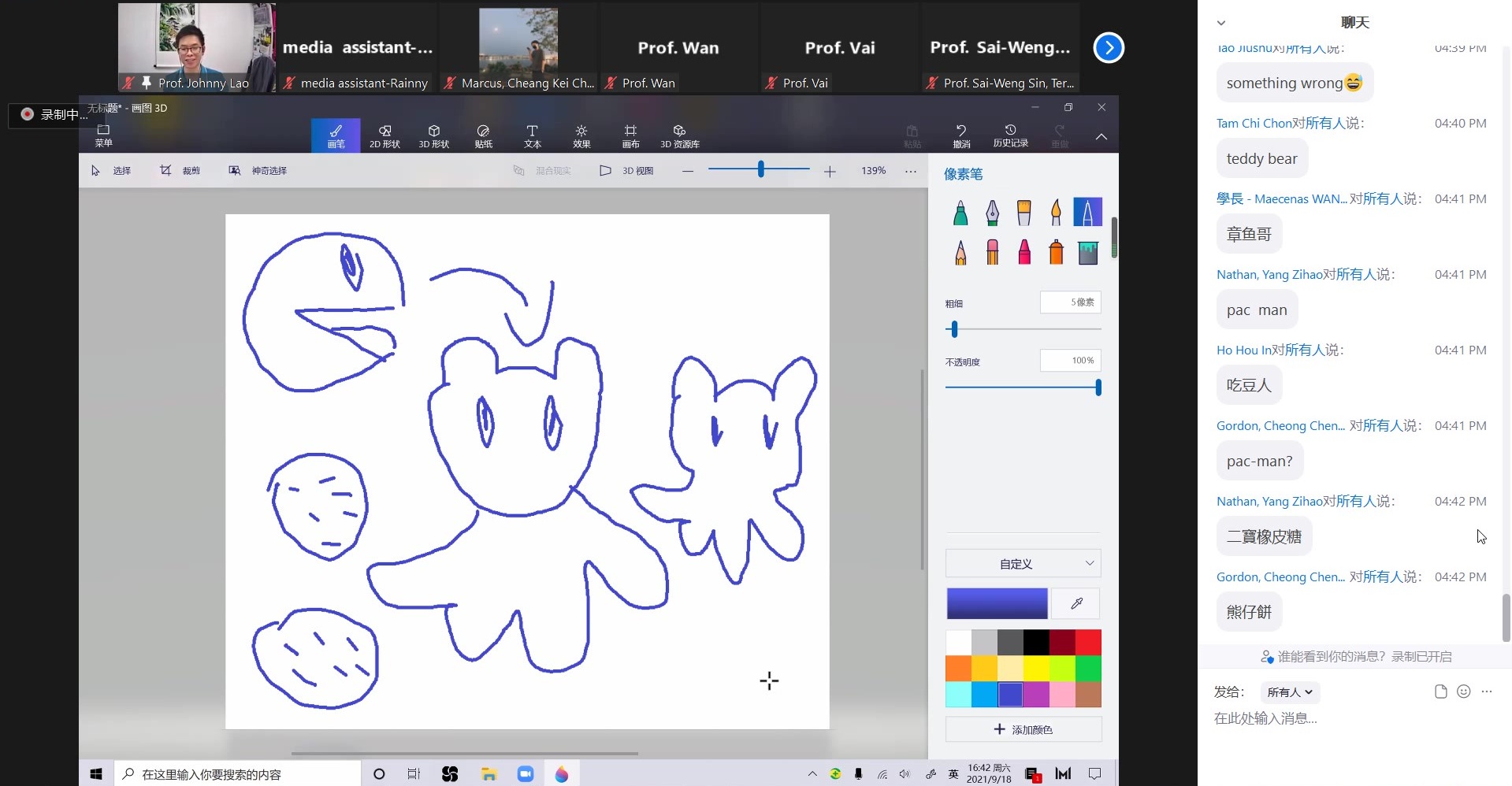Open chat more options ellipsis
The image size is (1512, 786).
1487,691
